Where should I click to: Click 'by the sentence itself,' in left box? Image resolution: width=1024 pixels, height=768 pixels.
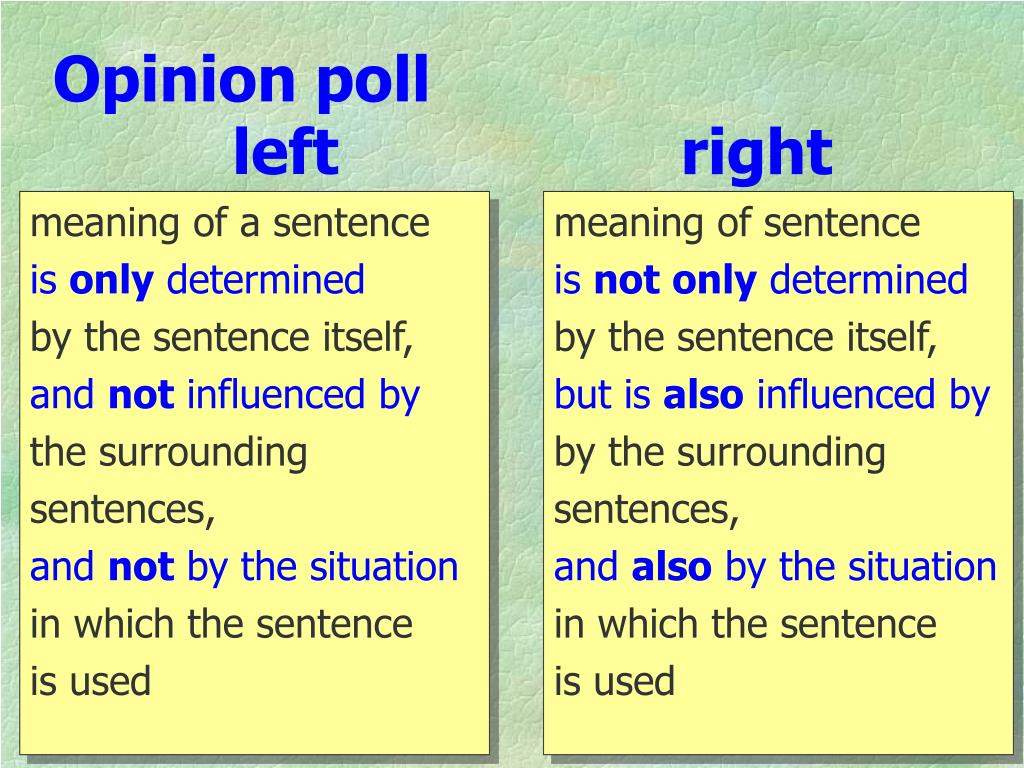click(222, 339)
